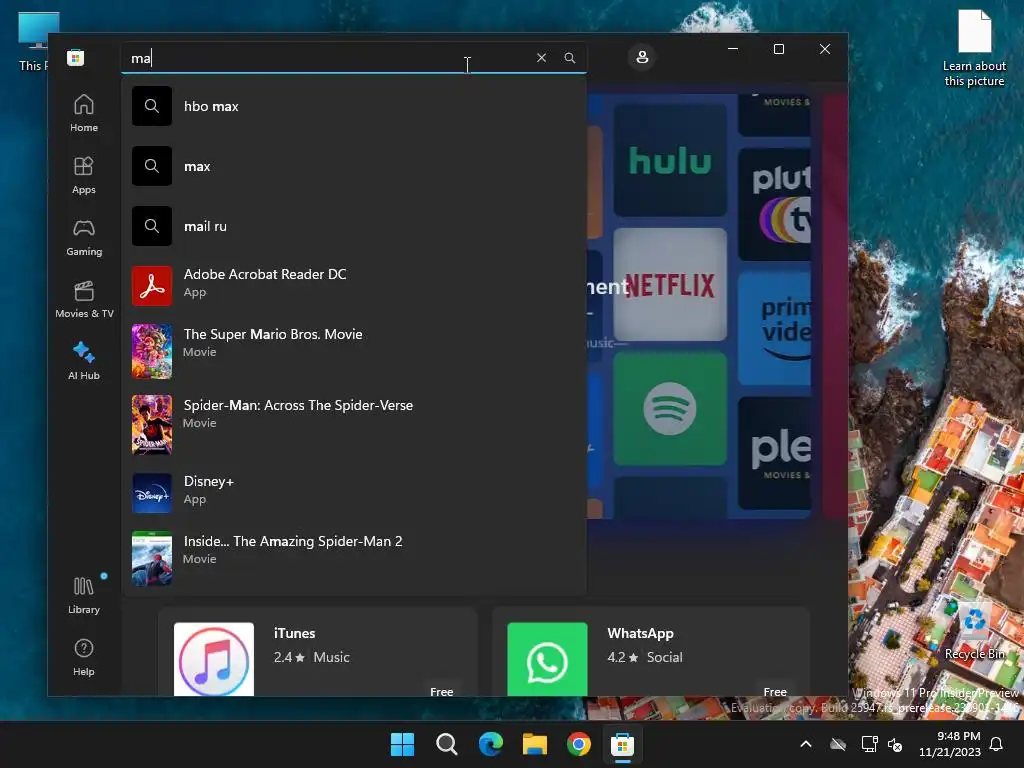1024x768 pixels.
Task: Click the Prime Video tile in banner
Action: click(x=775, y=328)
